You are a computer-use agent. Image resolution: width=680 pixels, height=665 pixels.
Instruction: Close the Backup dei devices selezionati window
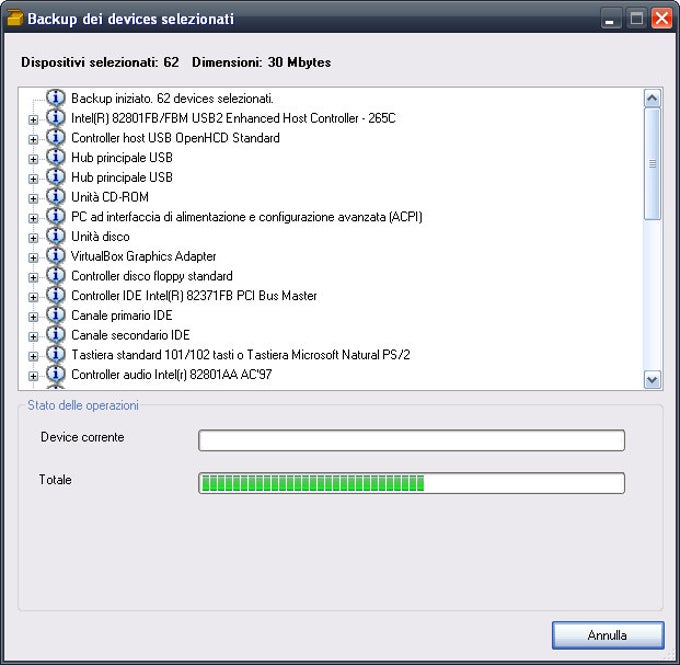662,19
